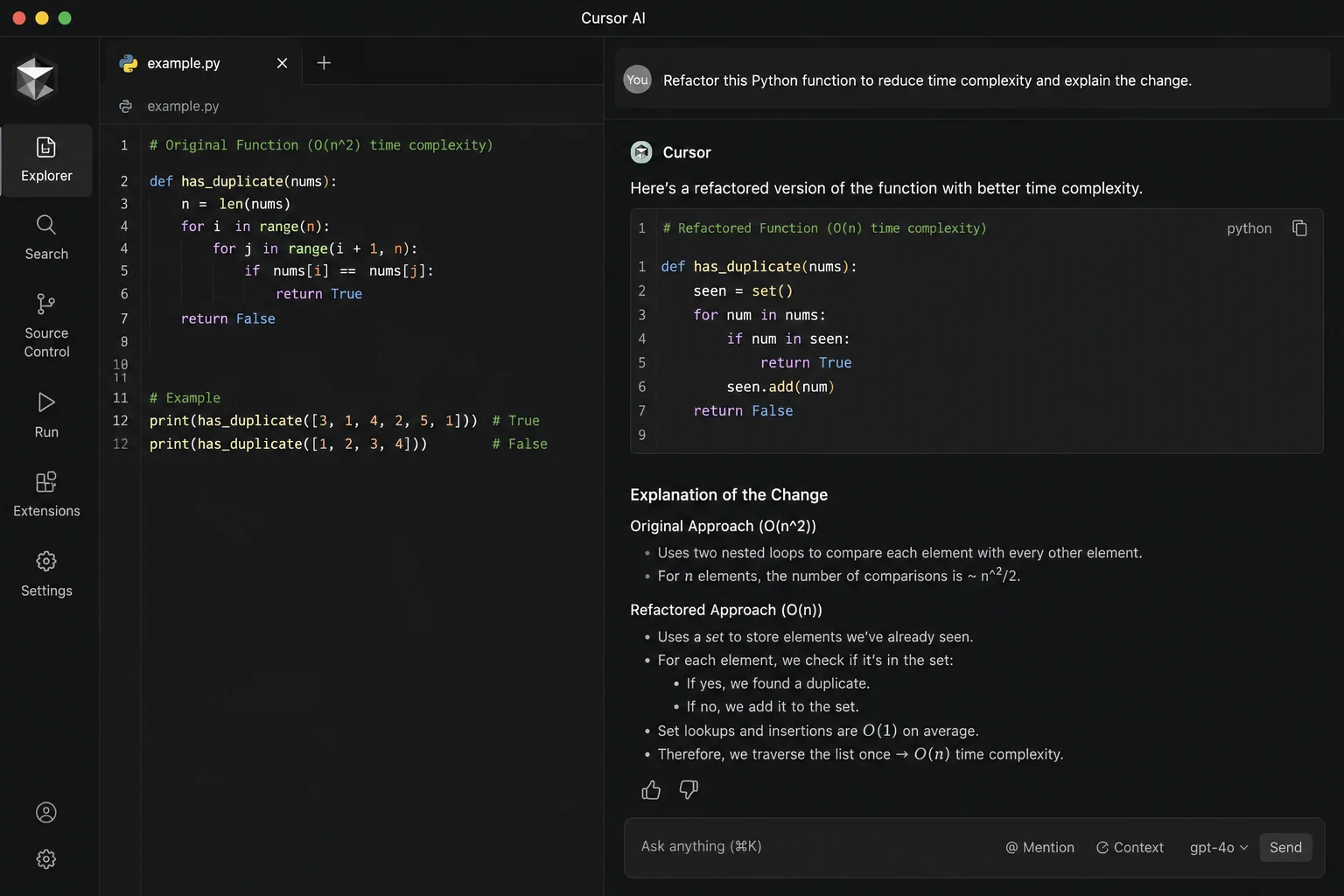Click the 'def has_duplicate(nums):' line in editor
This screenshot has height=896, width=1344.
point(243,181)
